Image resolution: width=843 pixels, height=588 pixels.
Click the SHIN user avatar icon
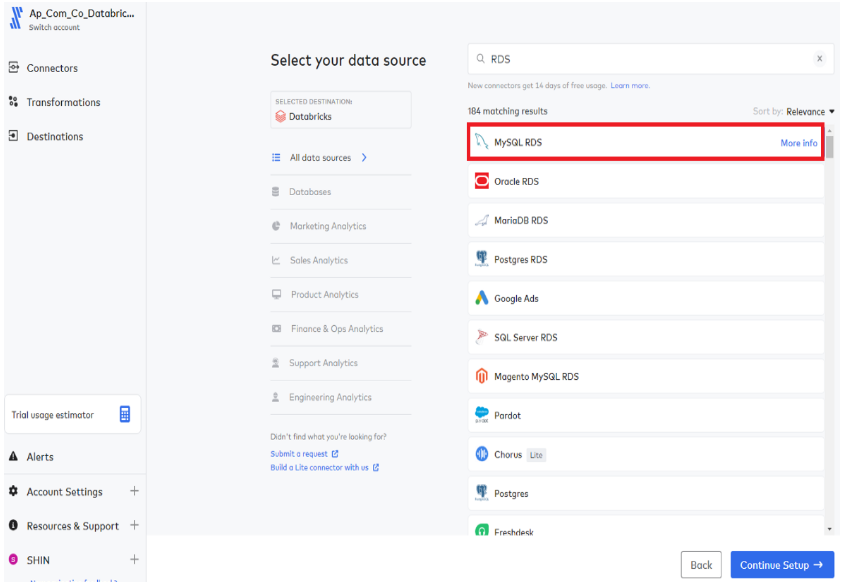click(13, 560)
